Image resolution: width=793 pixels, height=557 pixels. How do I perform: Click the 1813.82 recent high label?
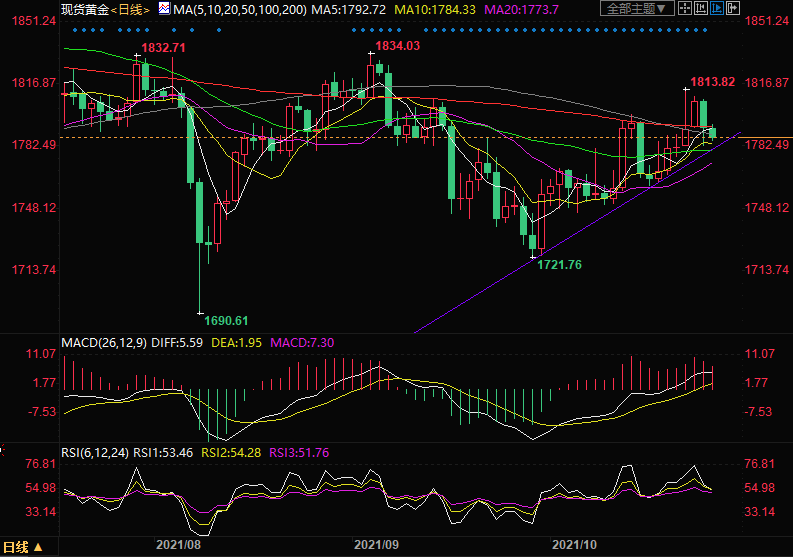(713, 82)
